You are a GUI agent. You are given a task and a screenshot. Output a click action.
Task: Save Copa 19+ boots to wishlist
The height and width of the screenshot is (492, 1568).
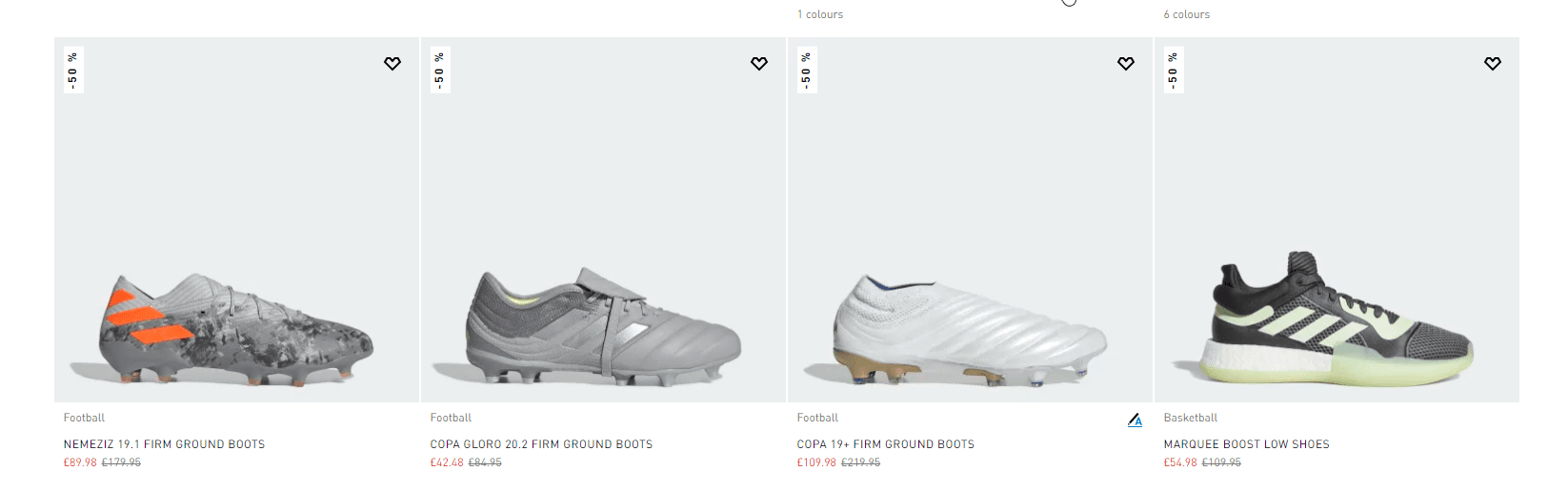(1126, 64)
